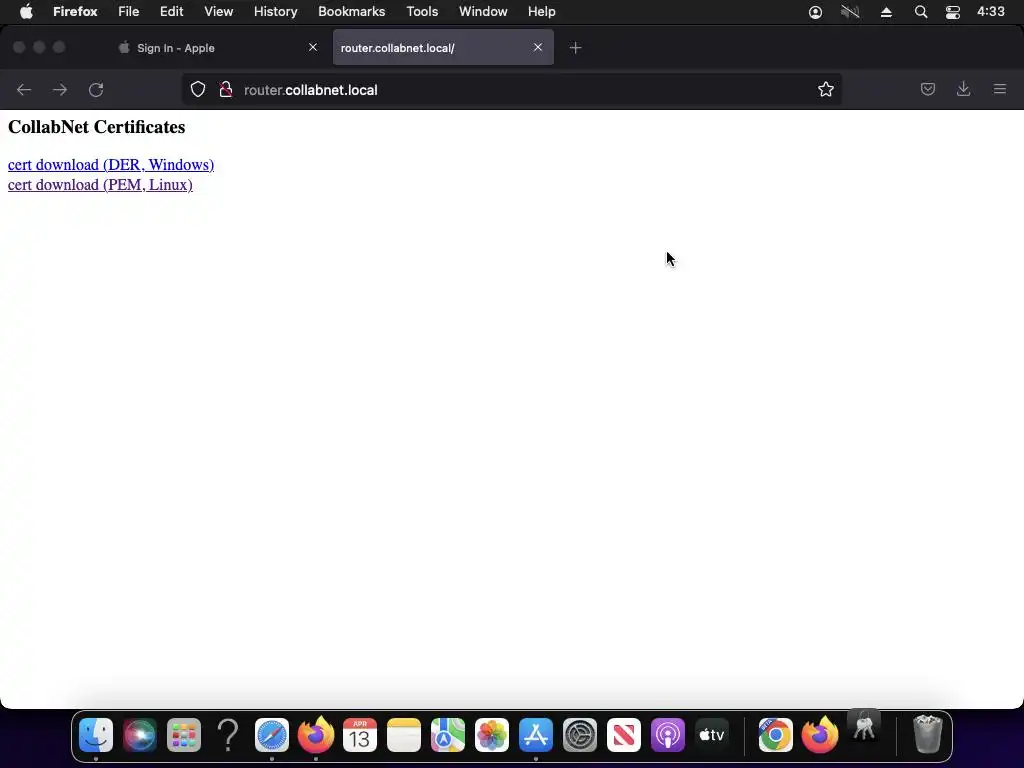The width and height of the screenshot is (1024, 768).
Task: Open News from the Dock
Action: pos(624,735)
